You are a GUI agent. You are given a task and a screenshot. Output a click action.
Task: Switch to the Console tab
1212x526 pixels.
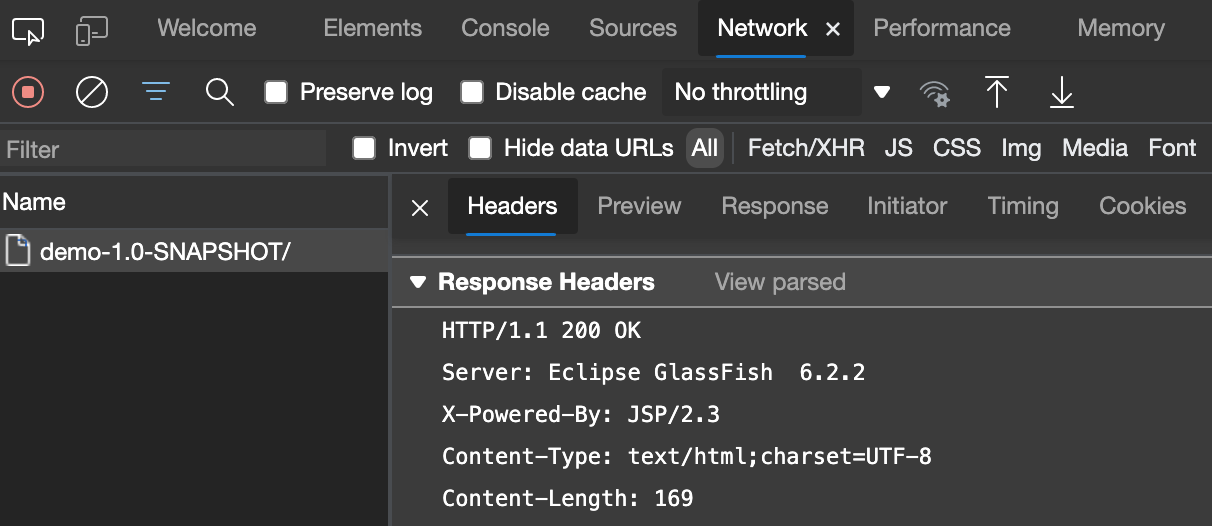pos(505,28)
